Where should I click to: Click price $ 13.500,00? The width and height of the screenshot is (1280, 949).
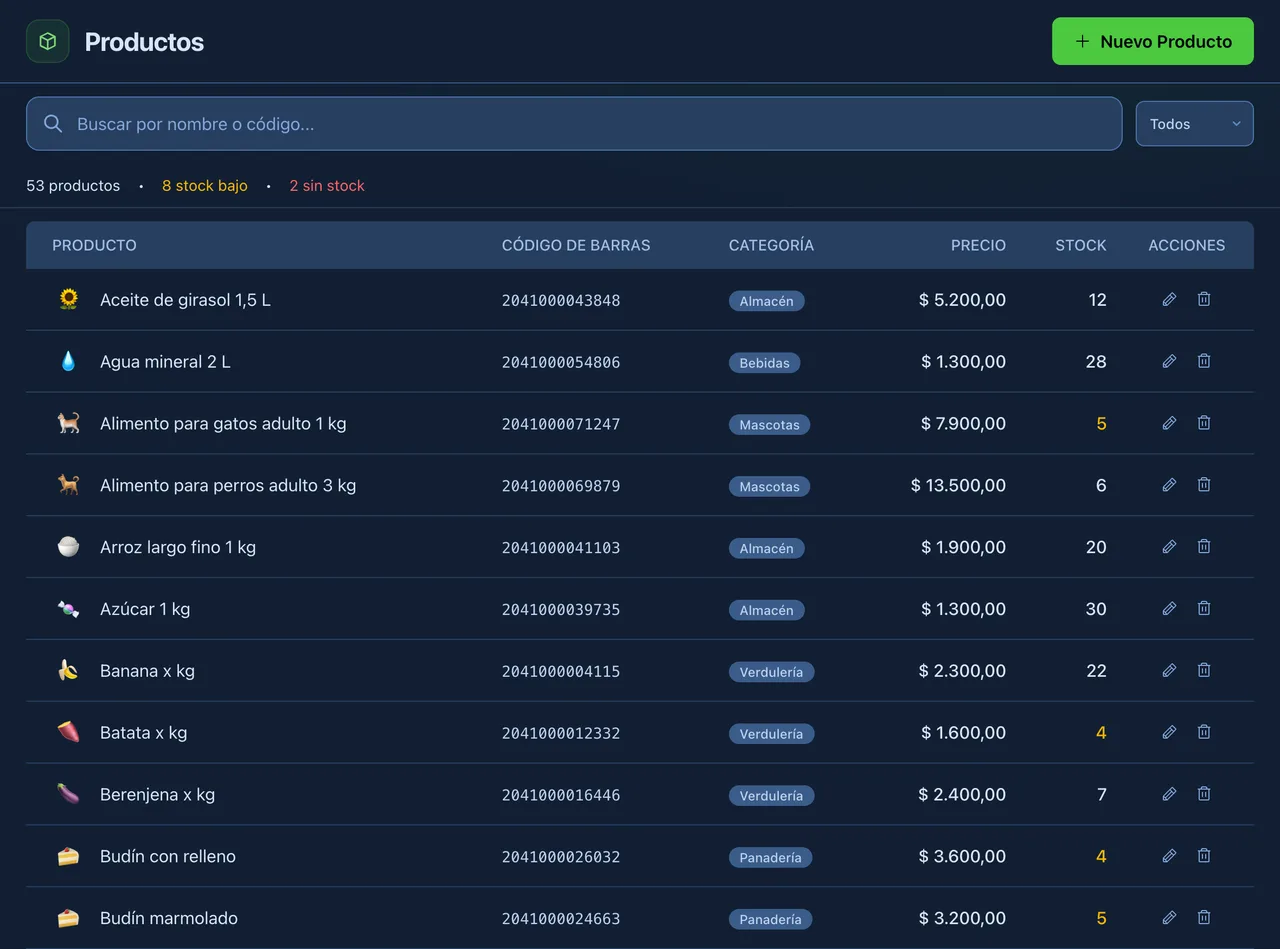click(x=958, y=485)
